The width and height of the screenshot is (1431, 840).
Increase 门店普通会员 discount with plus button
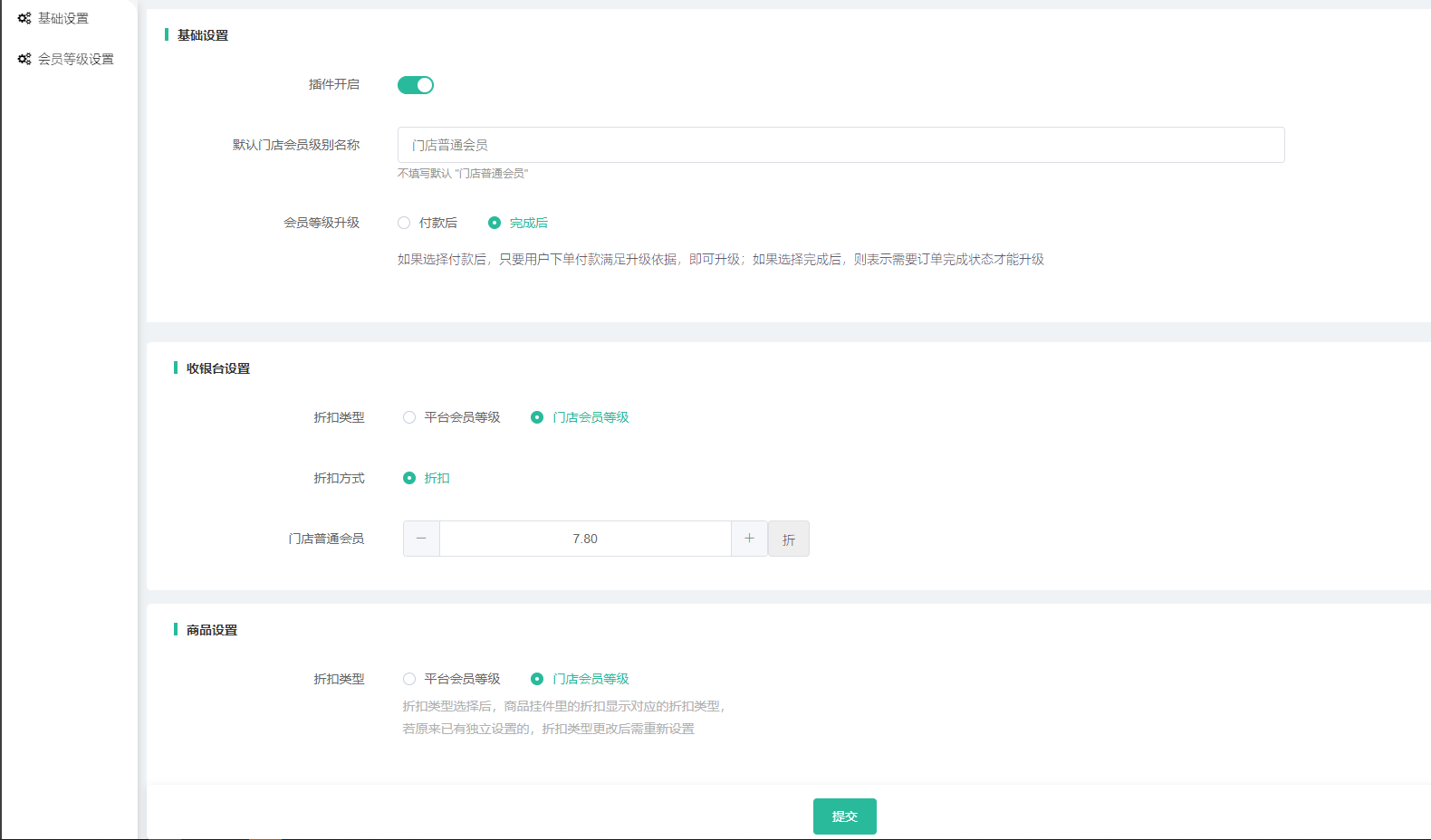(749, 539)
